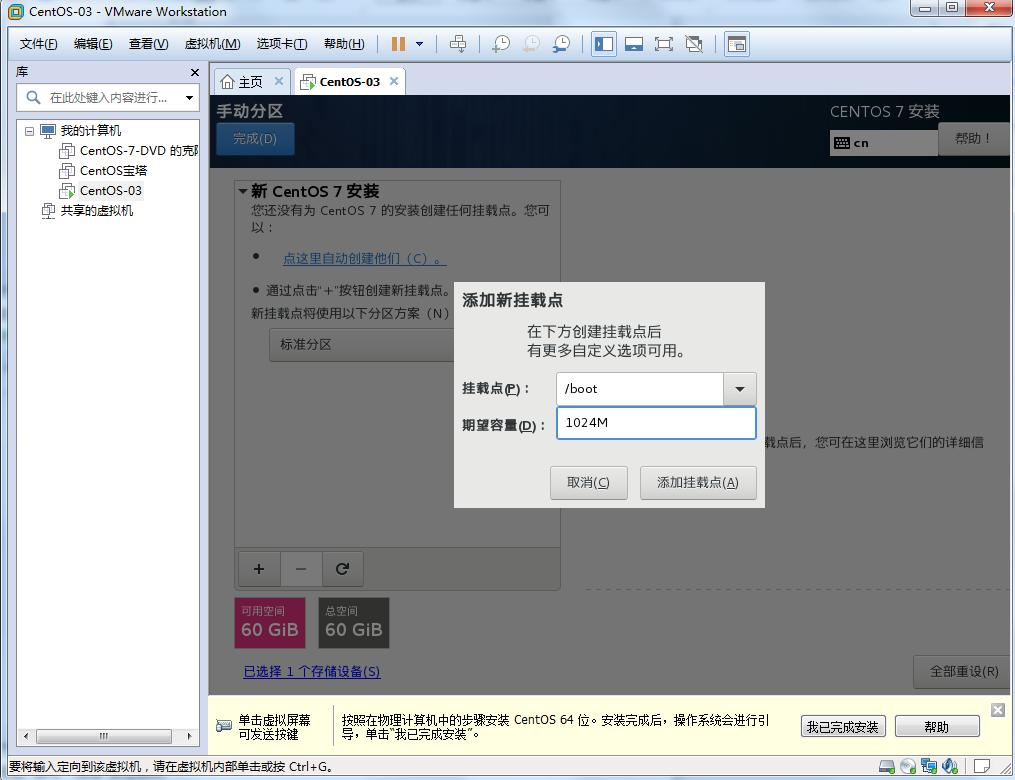
Task: Click the 完成(D) button
Action: pyautogui.click(x=255, y=139)
